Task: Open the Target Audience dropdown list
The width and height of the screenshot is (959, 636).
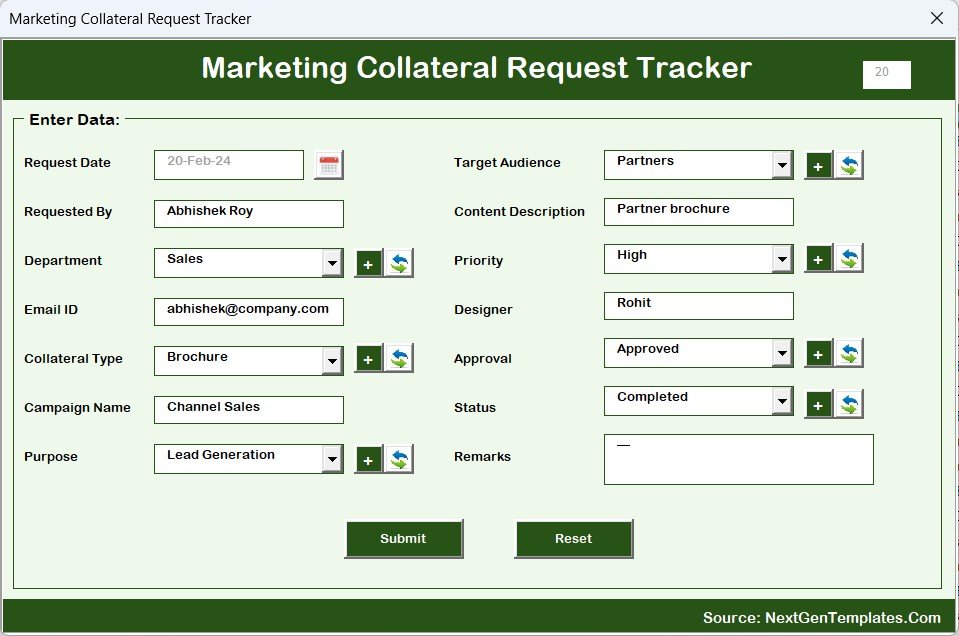Action: point(782,165)
